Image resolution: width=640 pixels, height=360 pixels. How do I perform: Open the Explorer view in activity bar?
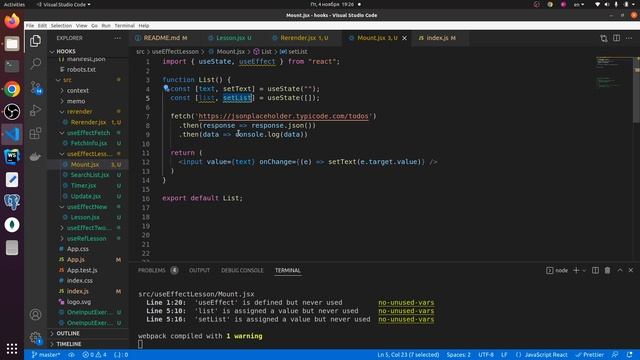(x=36, y=41)
